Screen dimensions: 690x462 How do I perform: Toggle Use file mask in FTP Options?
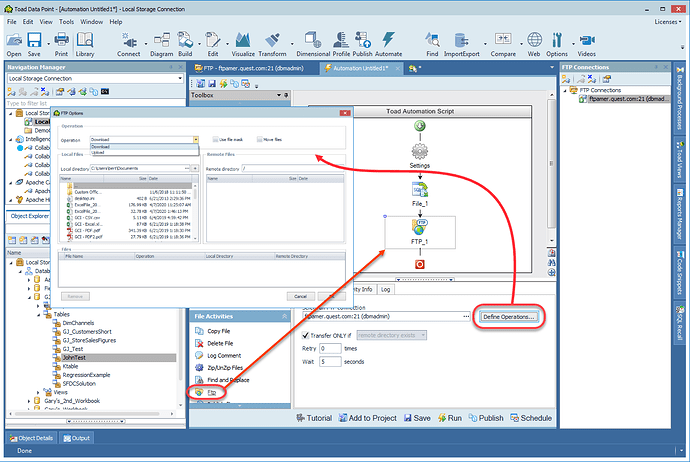(215, 139)
